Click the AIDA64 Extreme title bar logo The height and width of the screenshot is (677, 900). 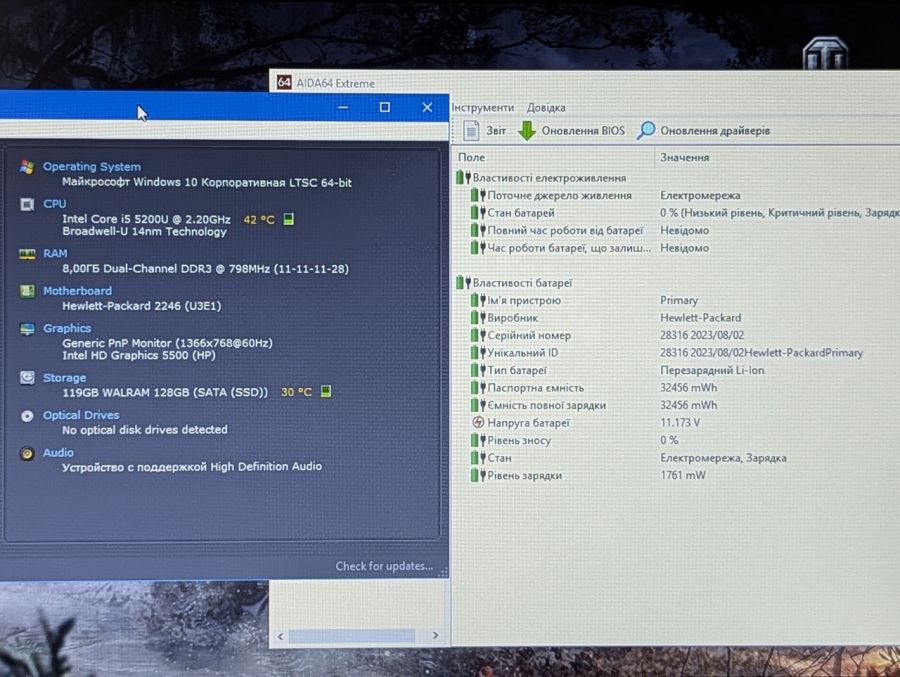[x=284, y=82]
